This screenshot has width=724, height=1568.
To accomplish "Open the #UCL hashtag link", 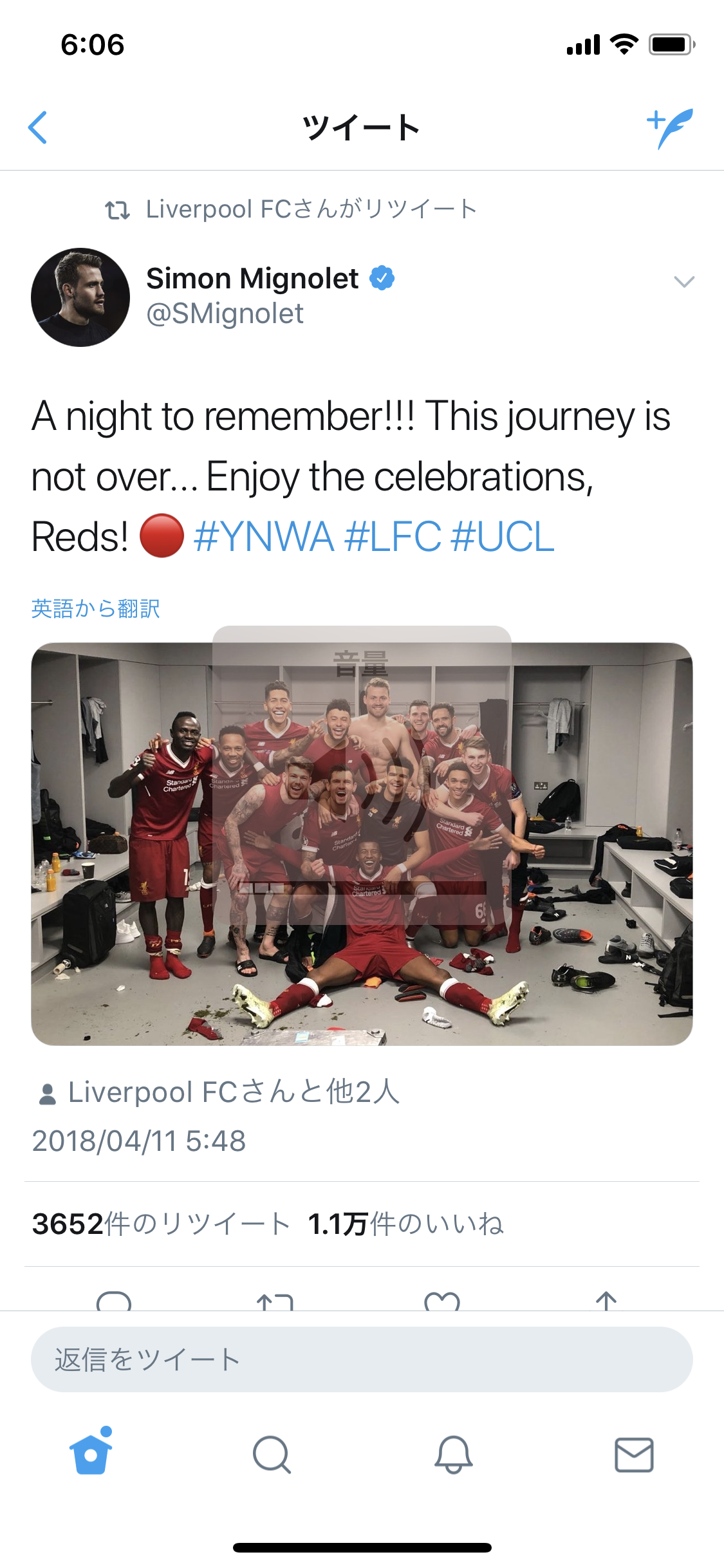I will click(503, 537).
